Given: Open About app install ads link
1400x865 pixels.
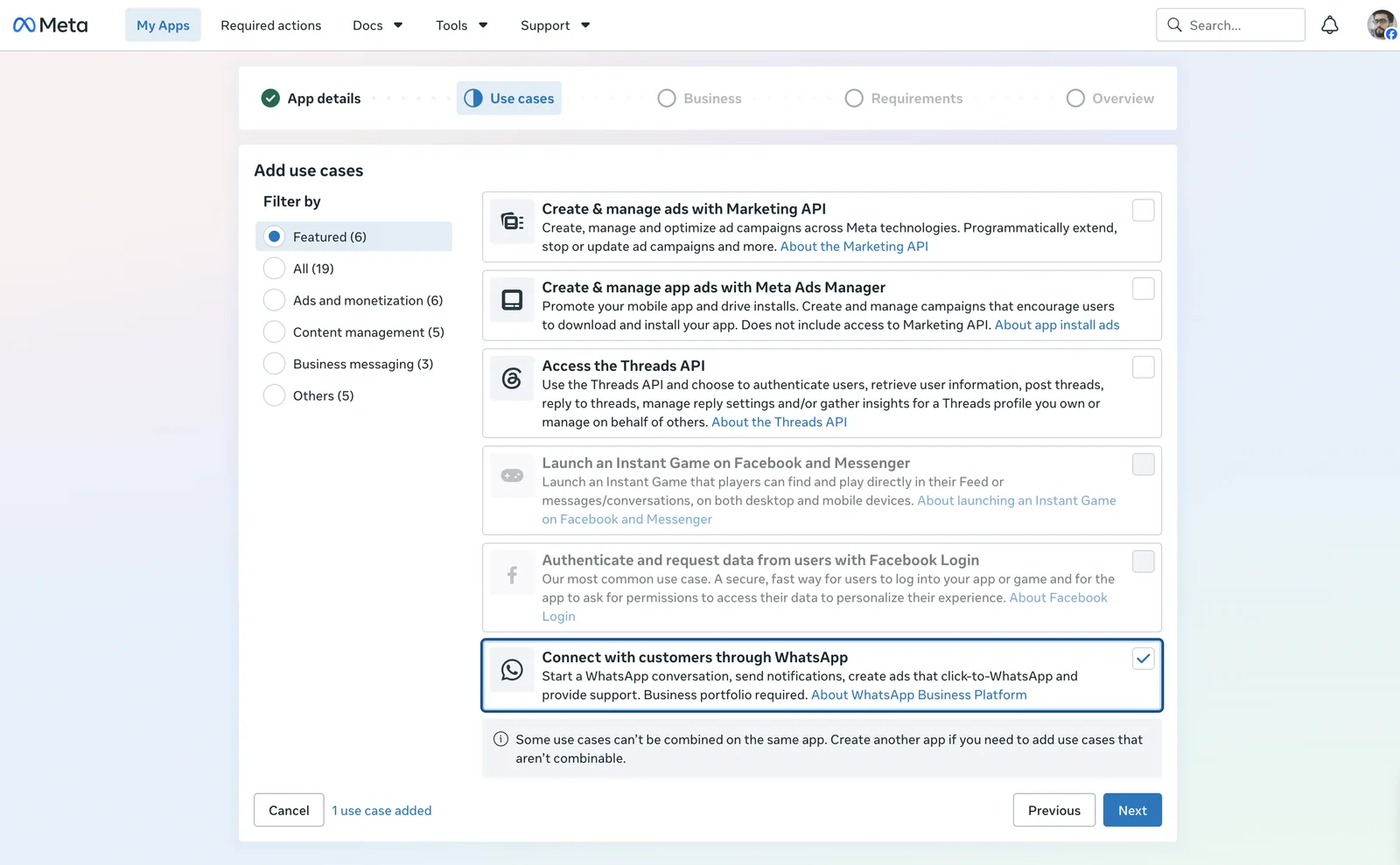Looking at the screenshot, I should (1057, 324).
